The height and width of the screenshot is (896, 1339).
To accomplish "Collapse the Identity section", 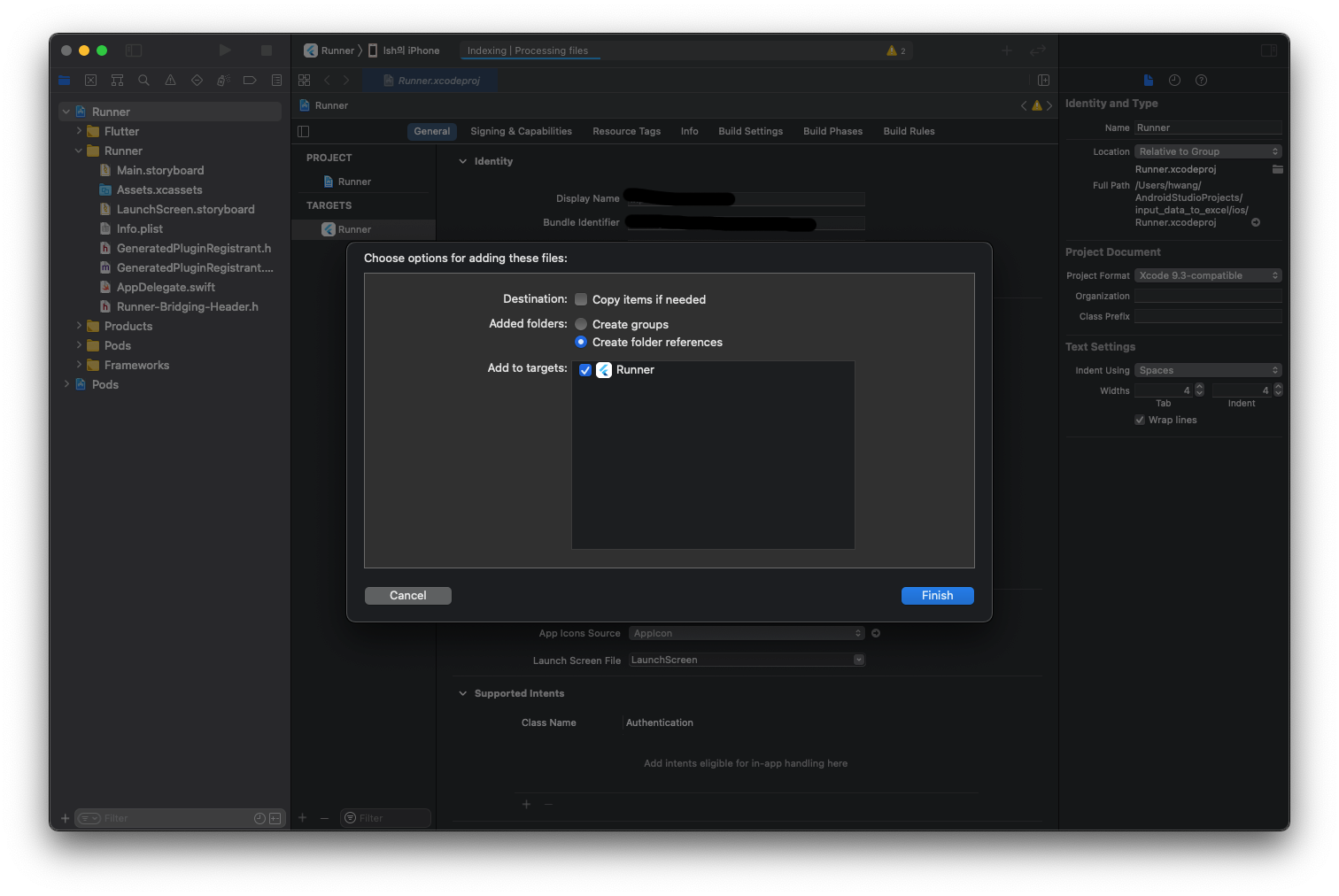I will pos(462,161).
